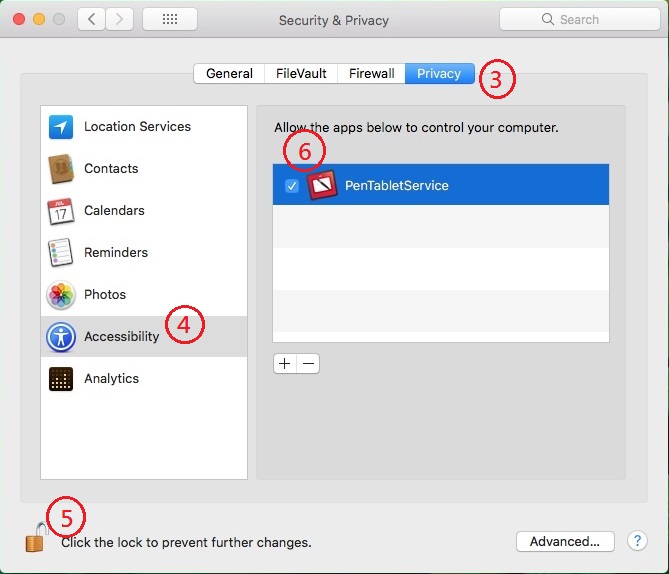Remove selected app with minus button

tap(308, 364)
